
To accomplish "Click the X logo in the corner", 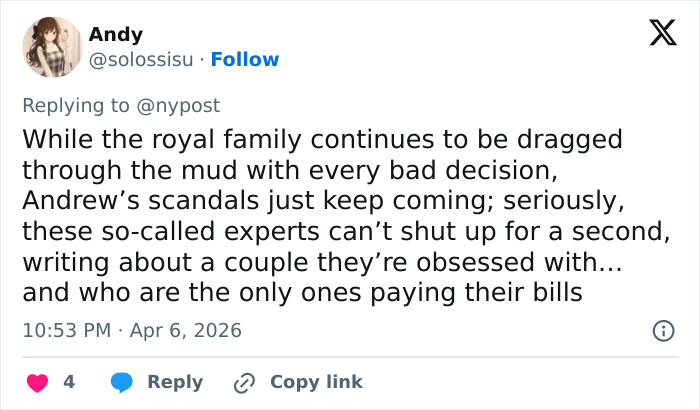I will [656, 35].
